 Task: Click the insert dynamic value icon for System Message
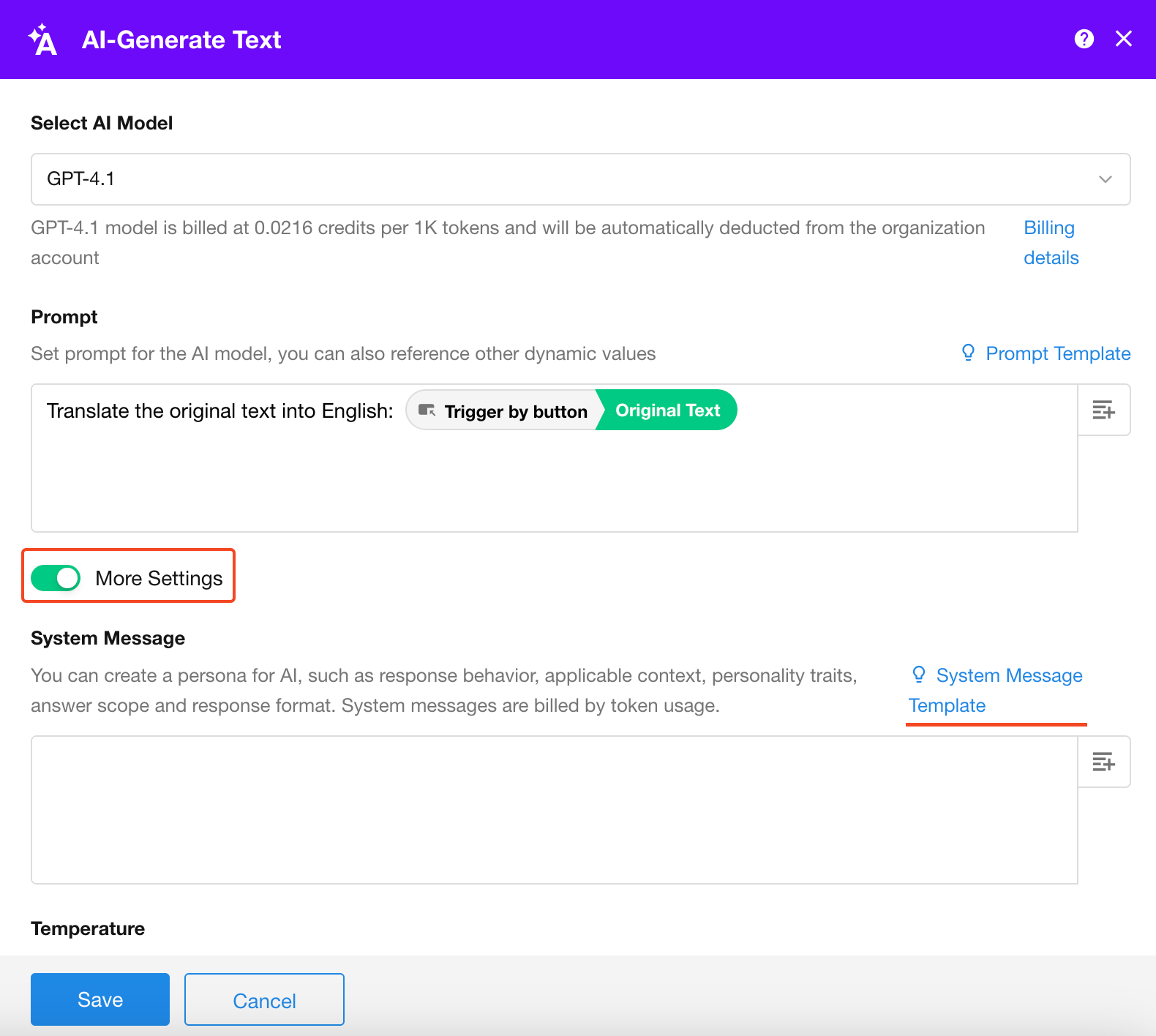[1103, 762]
